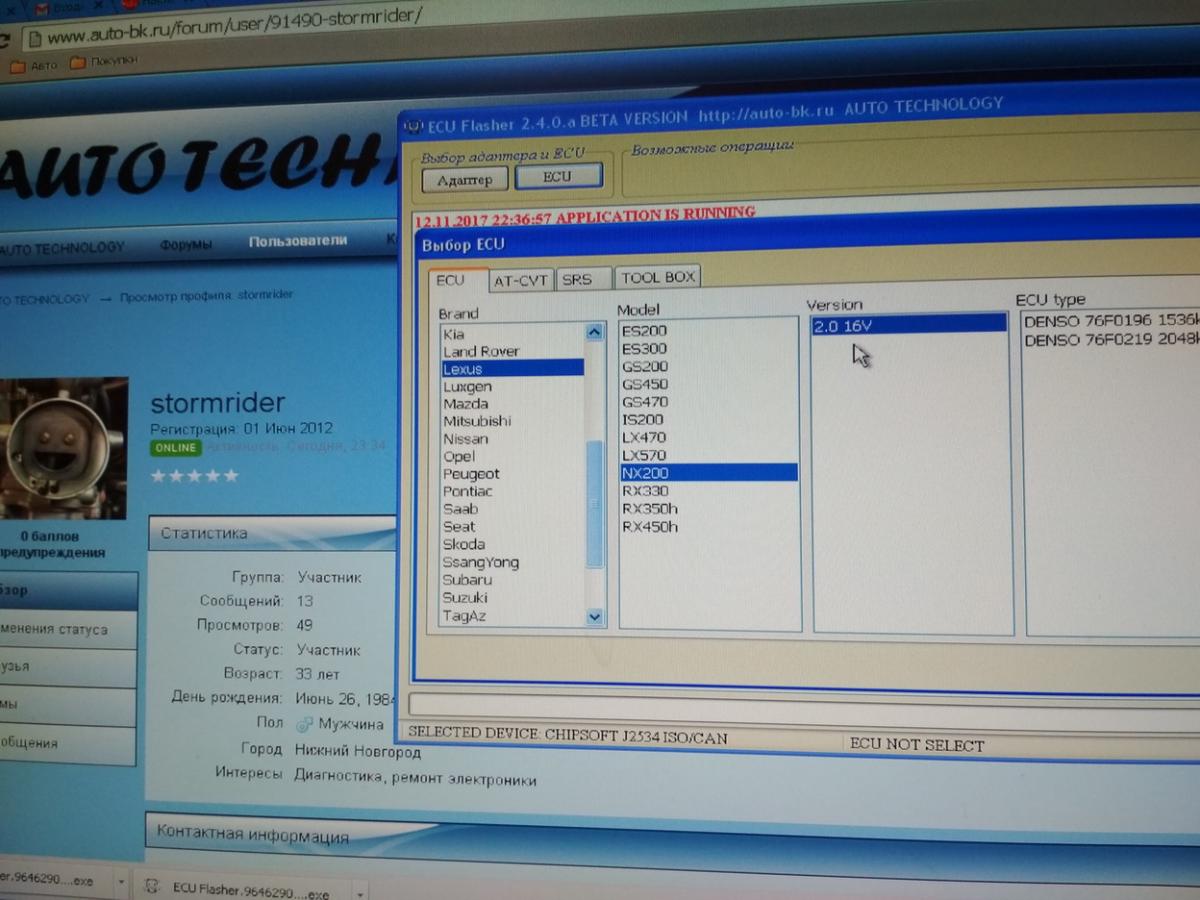Viewport: 1200px width, 900px height.
Task: Pick model IS200
Action: (642, 419)
